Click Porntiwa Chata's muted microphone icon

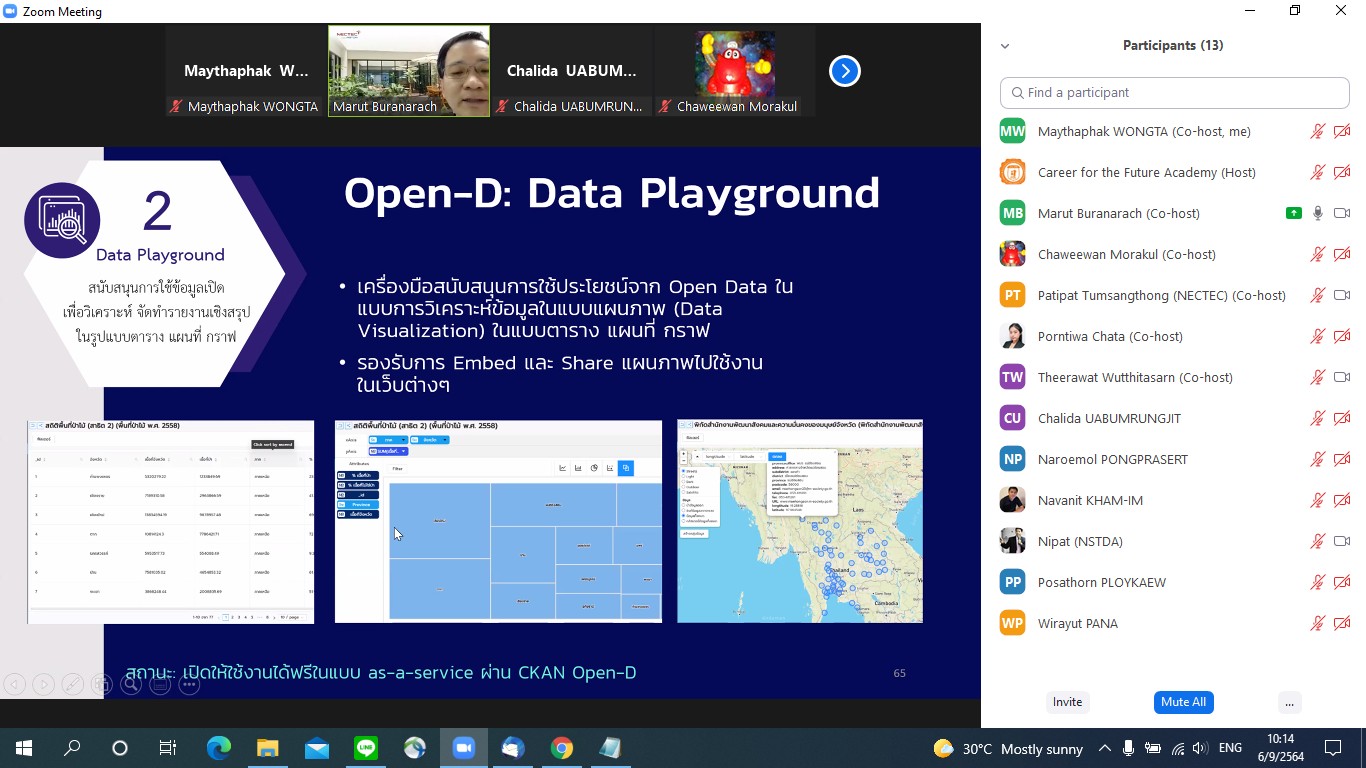pos(1318,336)
